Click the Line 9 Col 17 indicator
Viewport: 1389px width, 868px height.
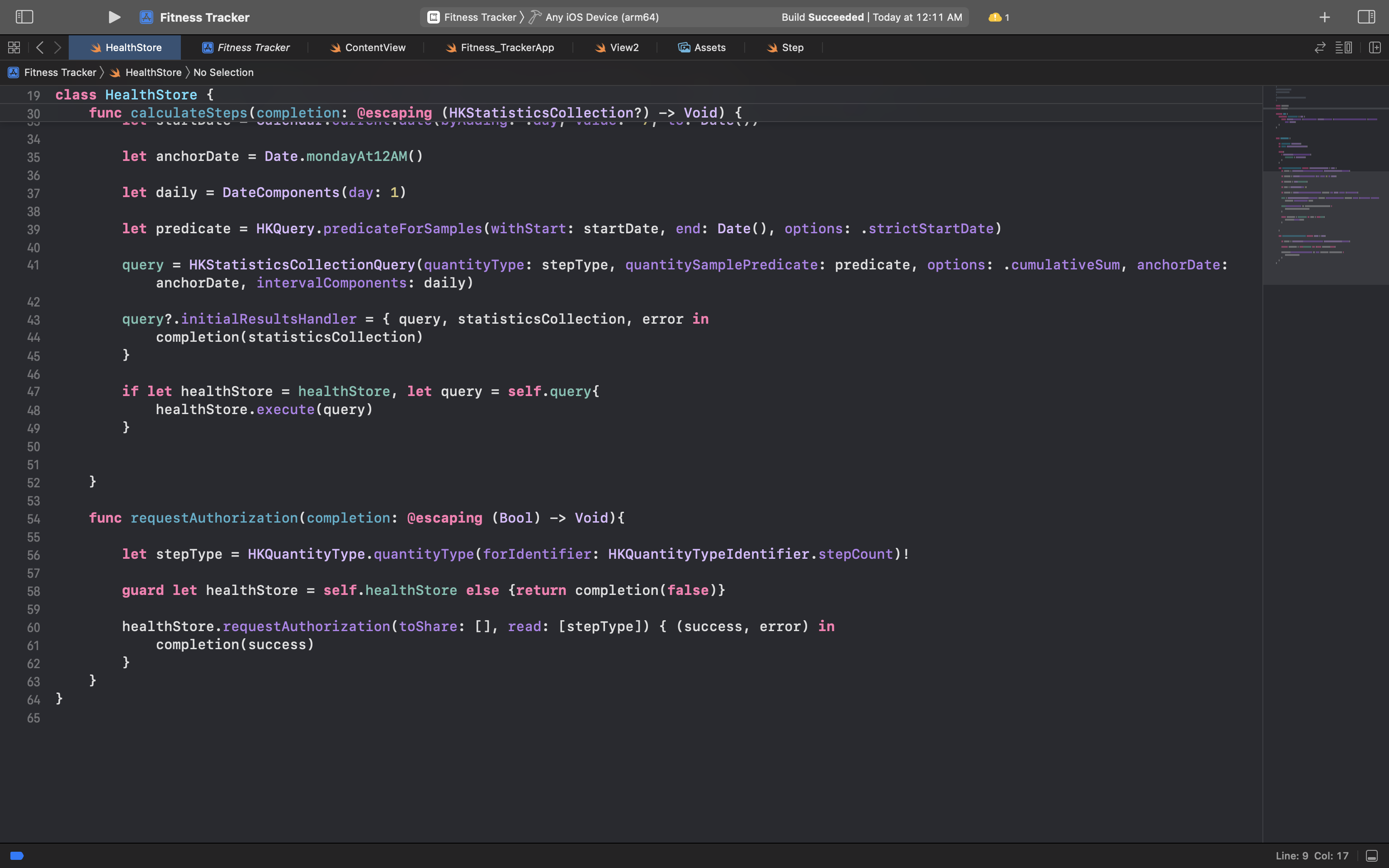click(1312, 855)
